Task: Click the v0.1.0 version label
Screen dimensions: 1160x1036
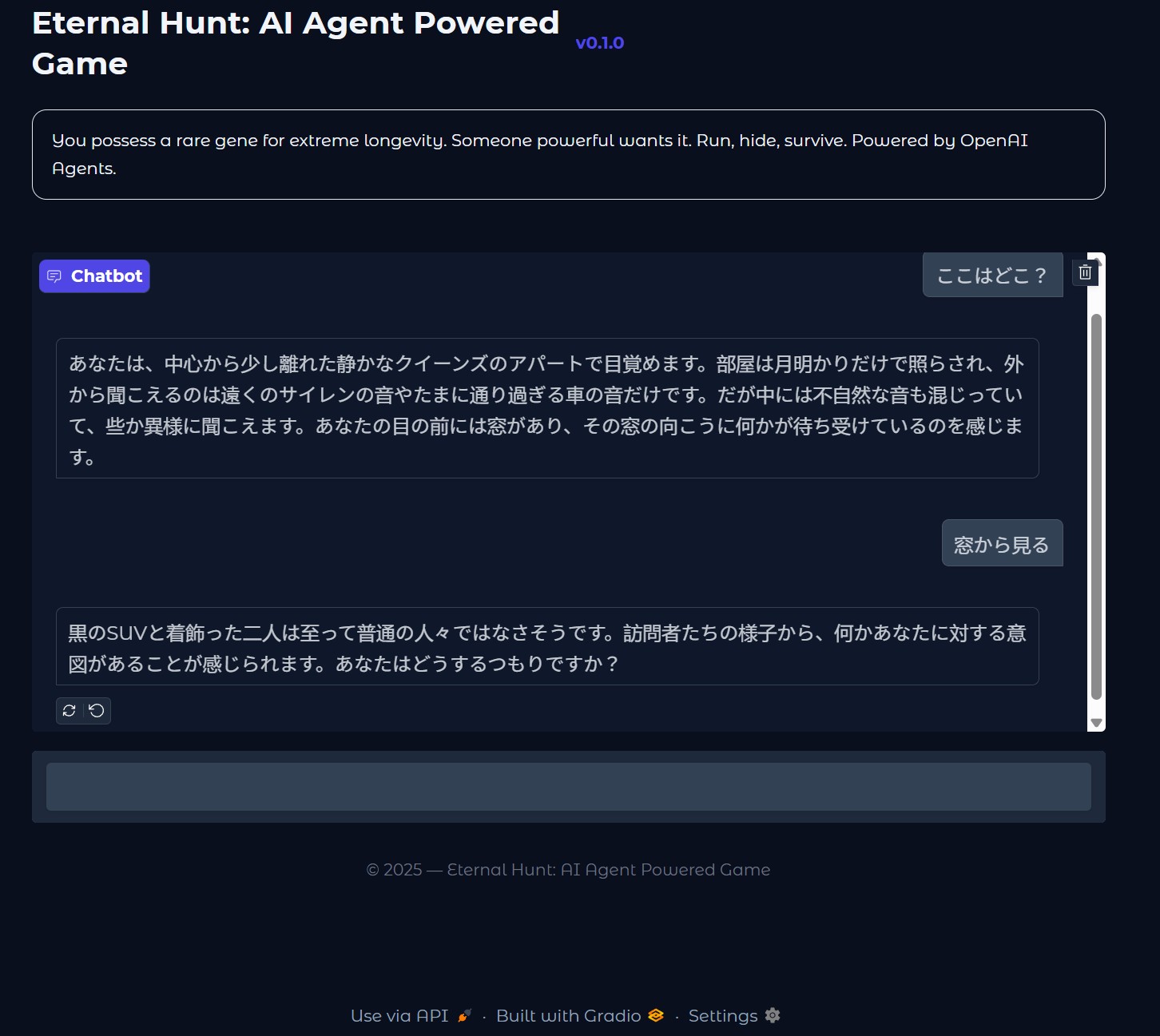Action: pyautogui.click(x=599, y=43)
